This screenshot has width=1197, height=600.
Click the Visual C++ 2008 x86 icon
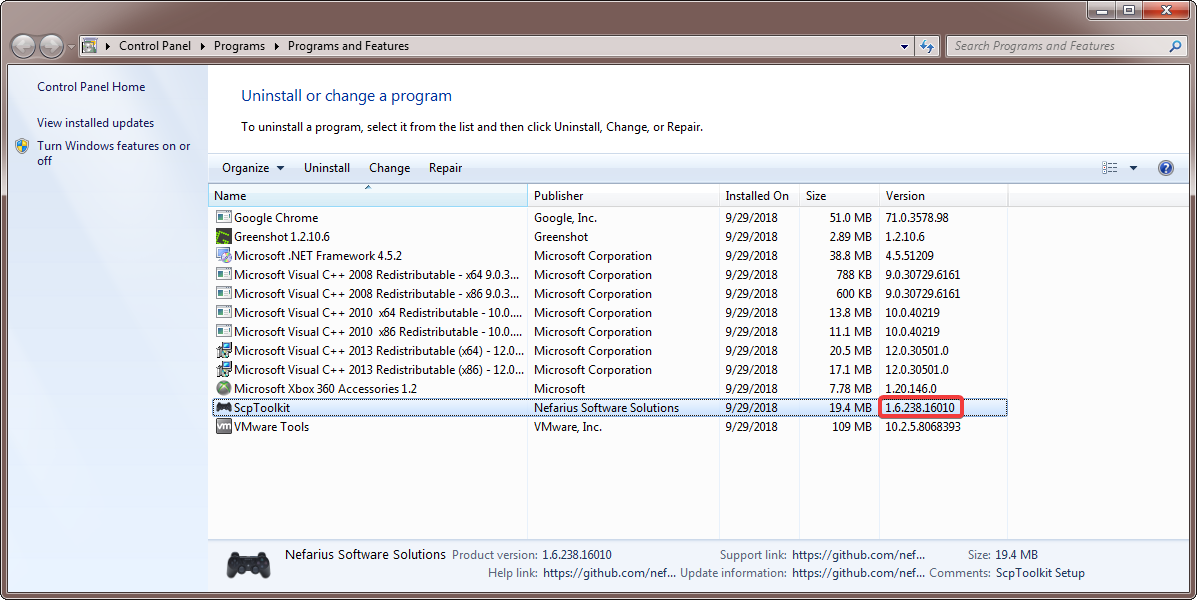coord(224,294)
